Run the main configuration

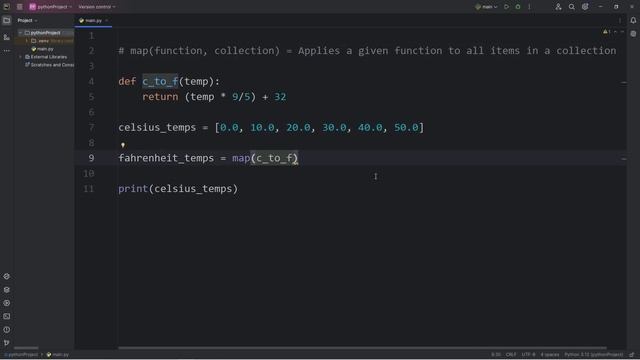pos(506,7)
